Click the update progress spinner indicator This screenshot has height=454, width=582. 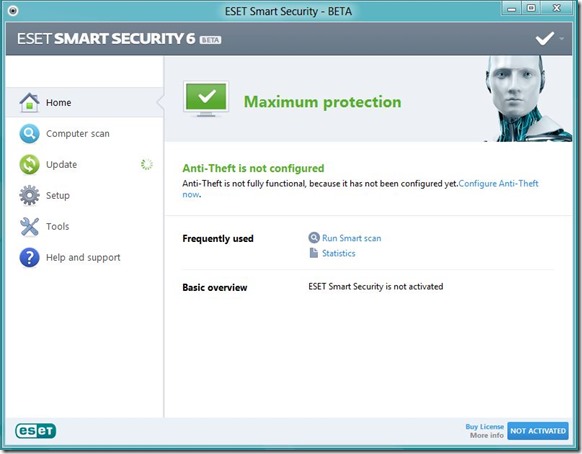click(147, 164)
